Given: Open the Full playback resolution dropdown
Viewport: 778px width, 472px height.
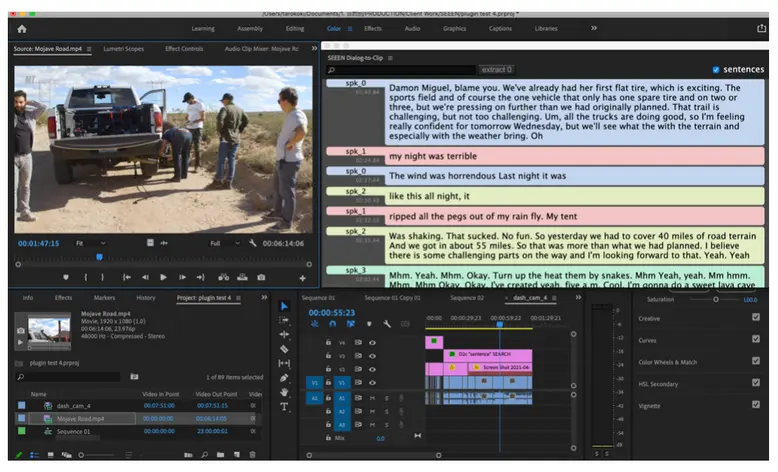Looking at the screenshot, I should [224, 243].
